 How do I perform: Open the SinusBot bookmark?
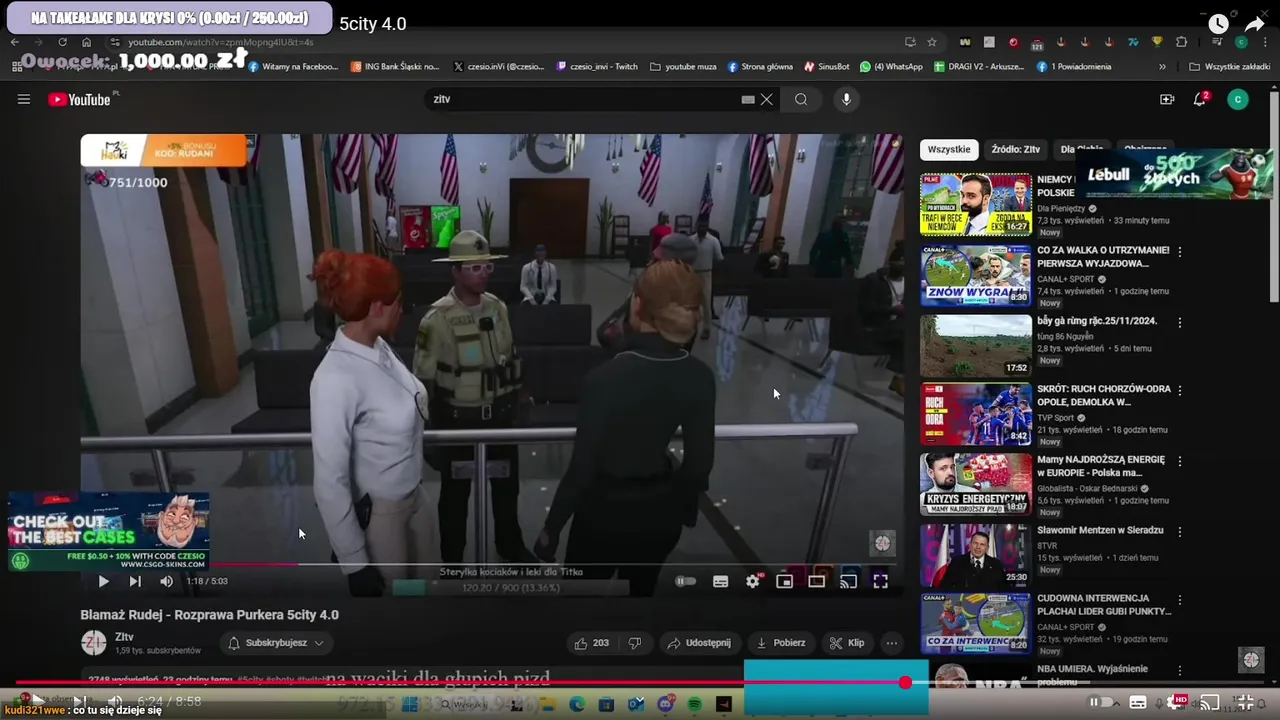coord(827,67)
